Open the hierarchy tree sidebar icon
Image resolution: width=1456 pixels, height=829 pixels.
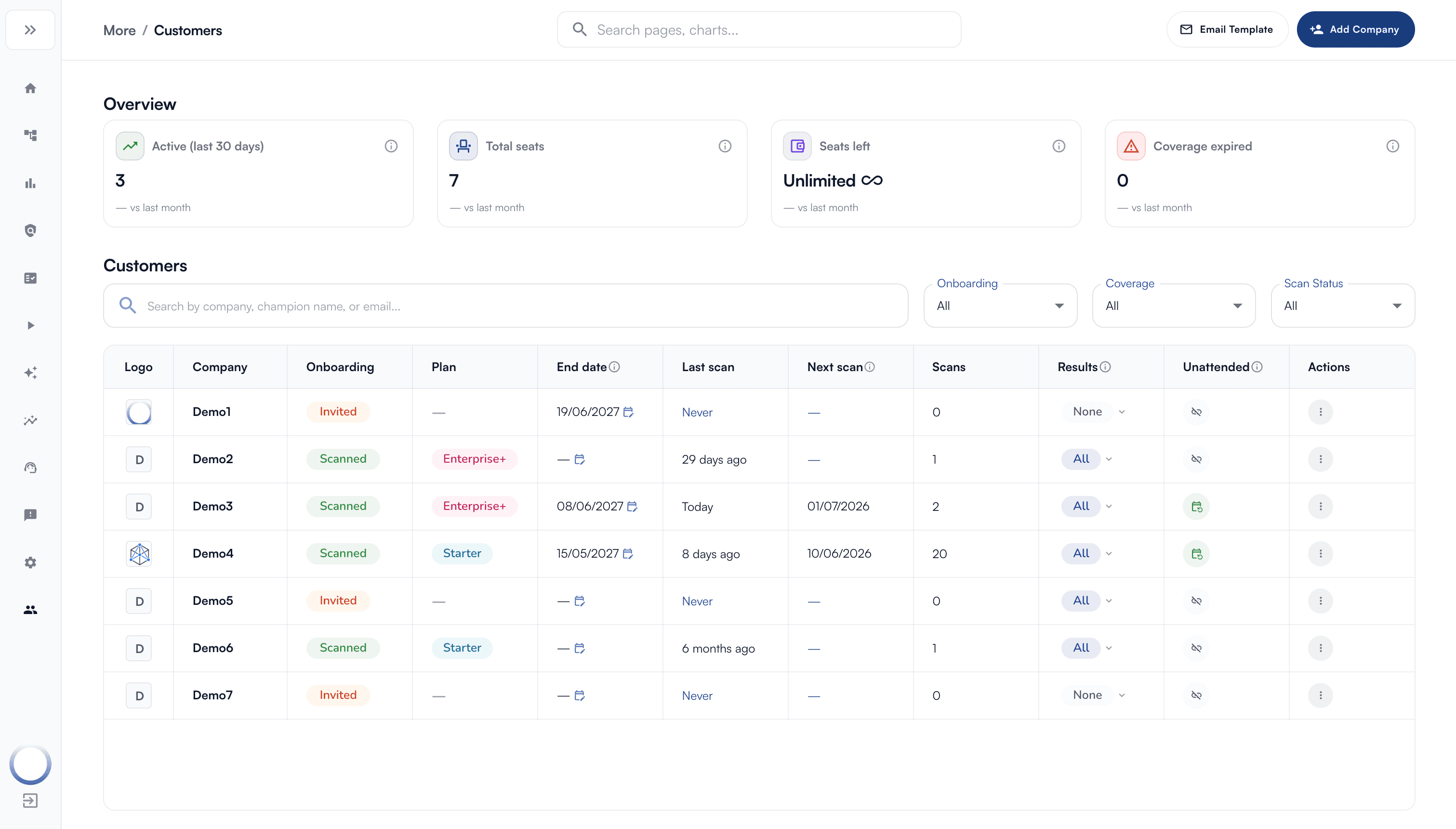[x=30, y=135]
